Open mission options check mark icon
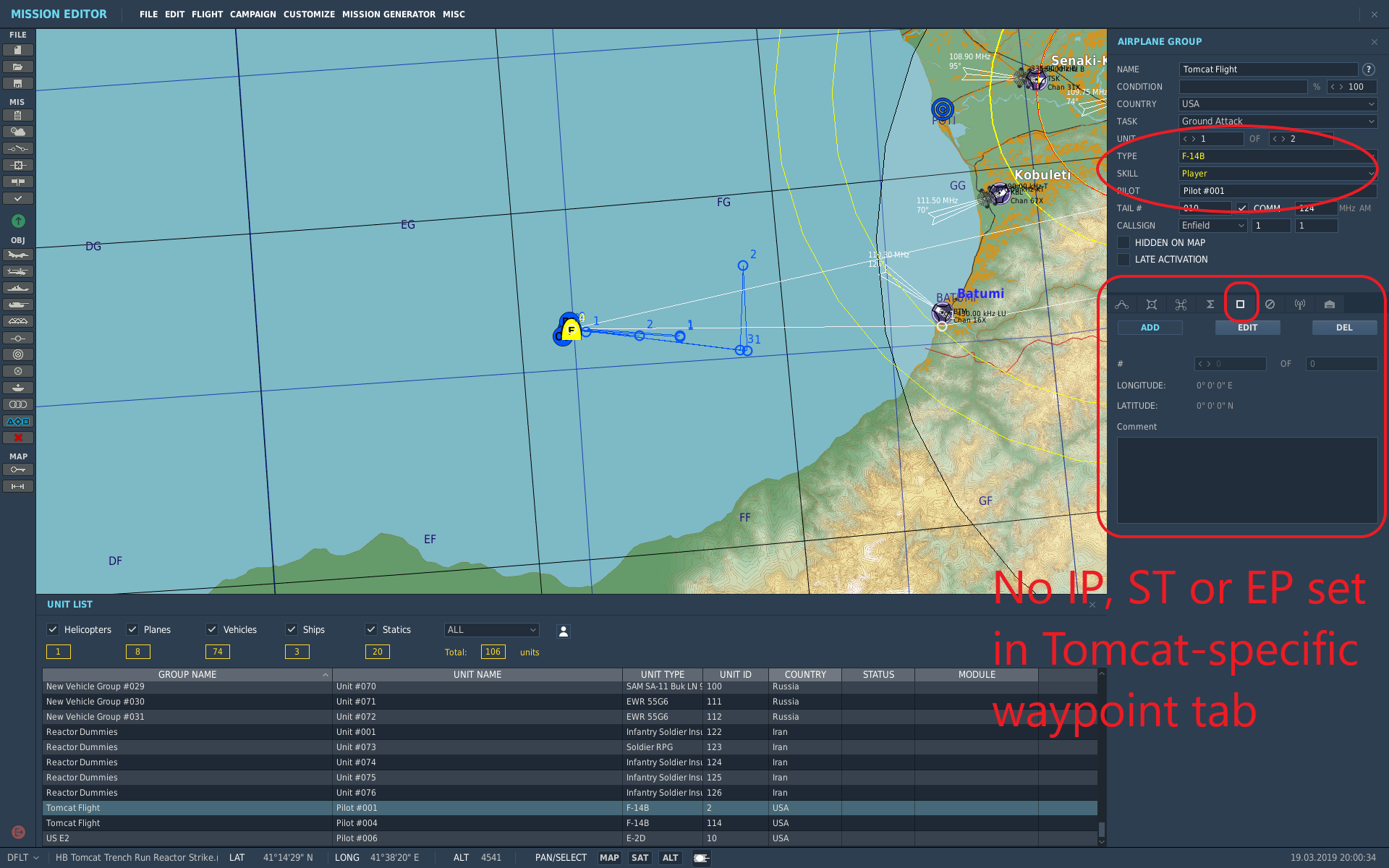The image size is (1389, 868). [x=18, y=198]
